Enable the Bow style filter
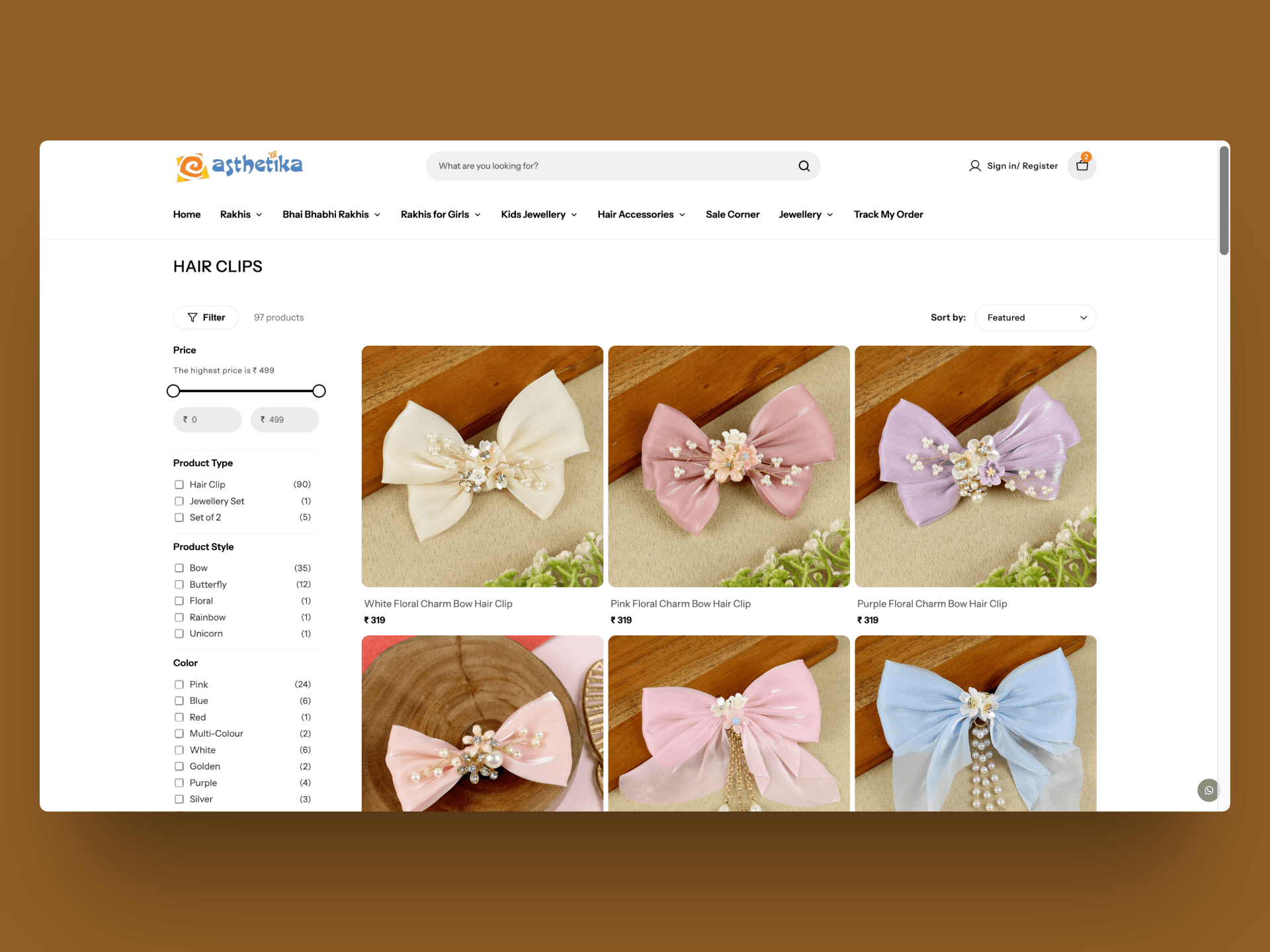Image resolution: width=1270 pixels, height=952 pixels. click(179, 568)
